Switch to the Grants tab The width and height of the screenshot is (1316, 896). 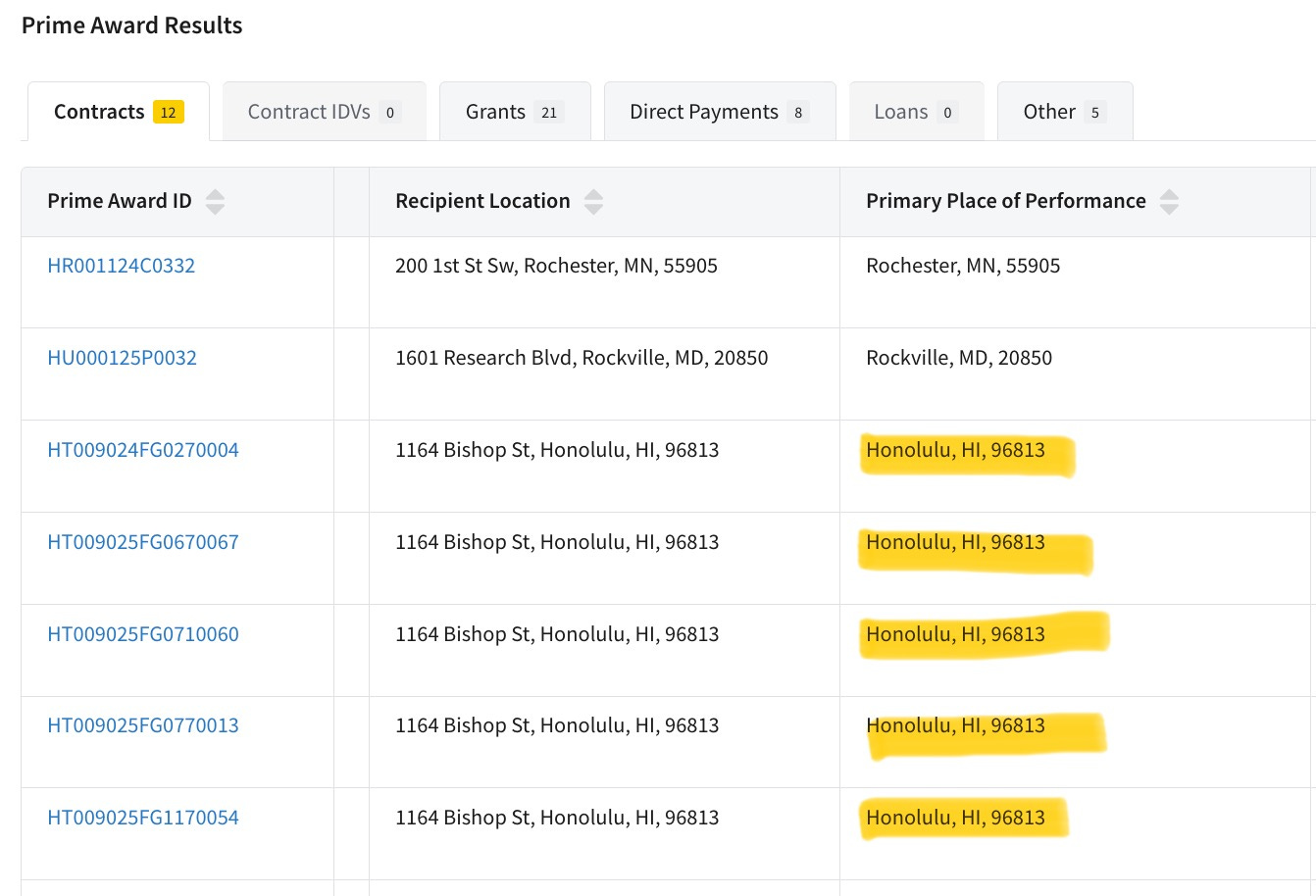[515, 112]
